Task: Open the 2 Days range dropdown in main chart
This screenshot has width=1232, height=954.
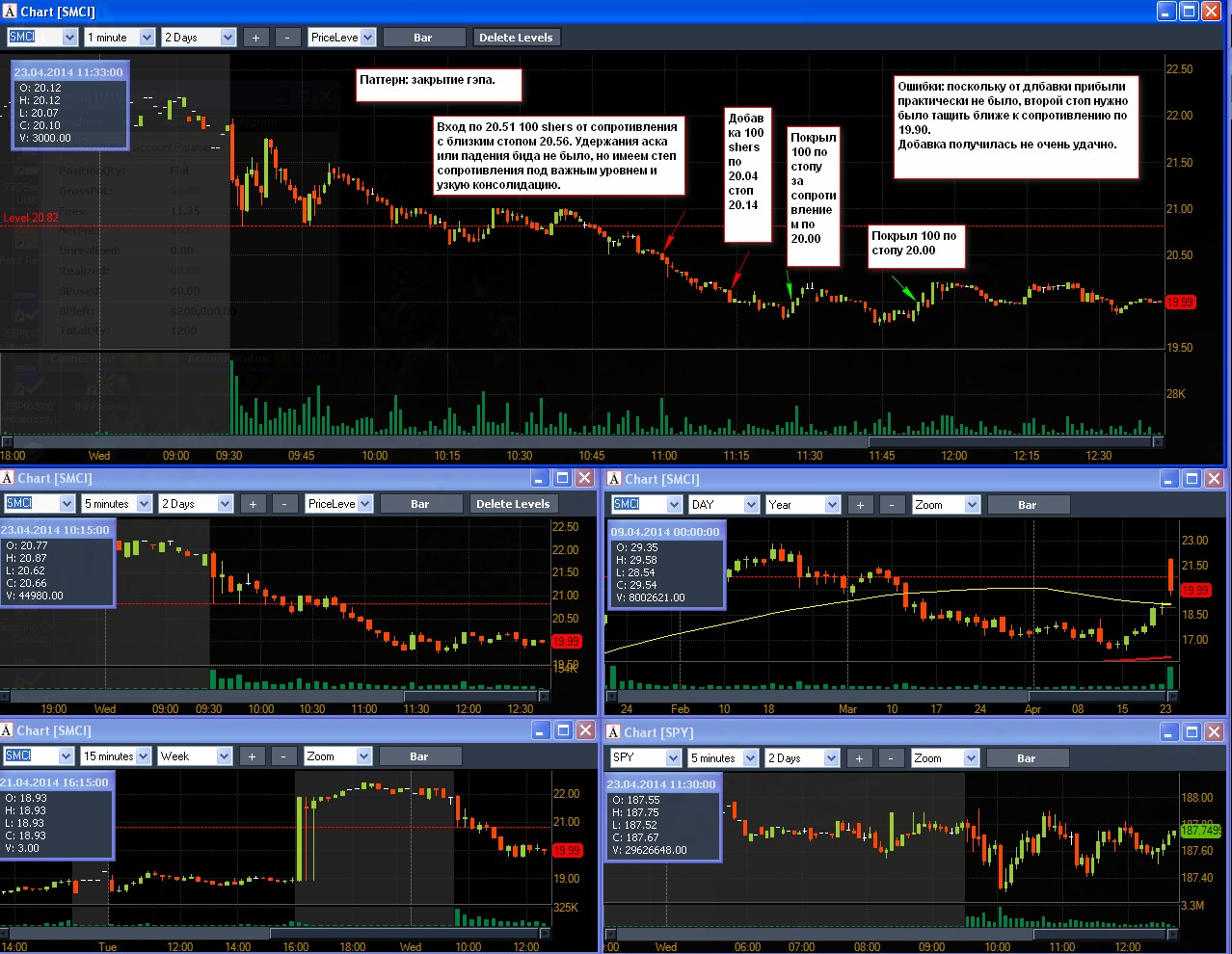Action: pos(228,38)
